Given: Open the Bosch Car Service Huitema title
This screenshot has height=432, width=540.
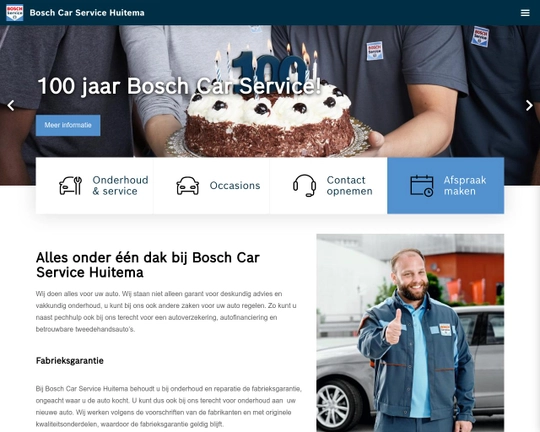Looking at the screenshot, I should click(x=87, y=13).
